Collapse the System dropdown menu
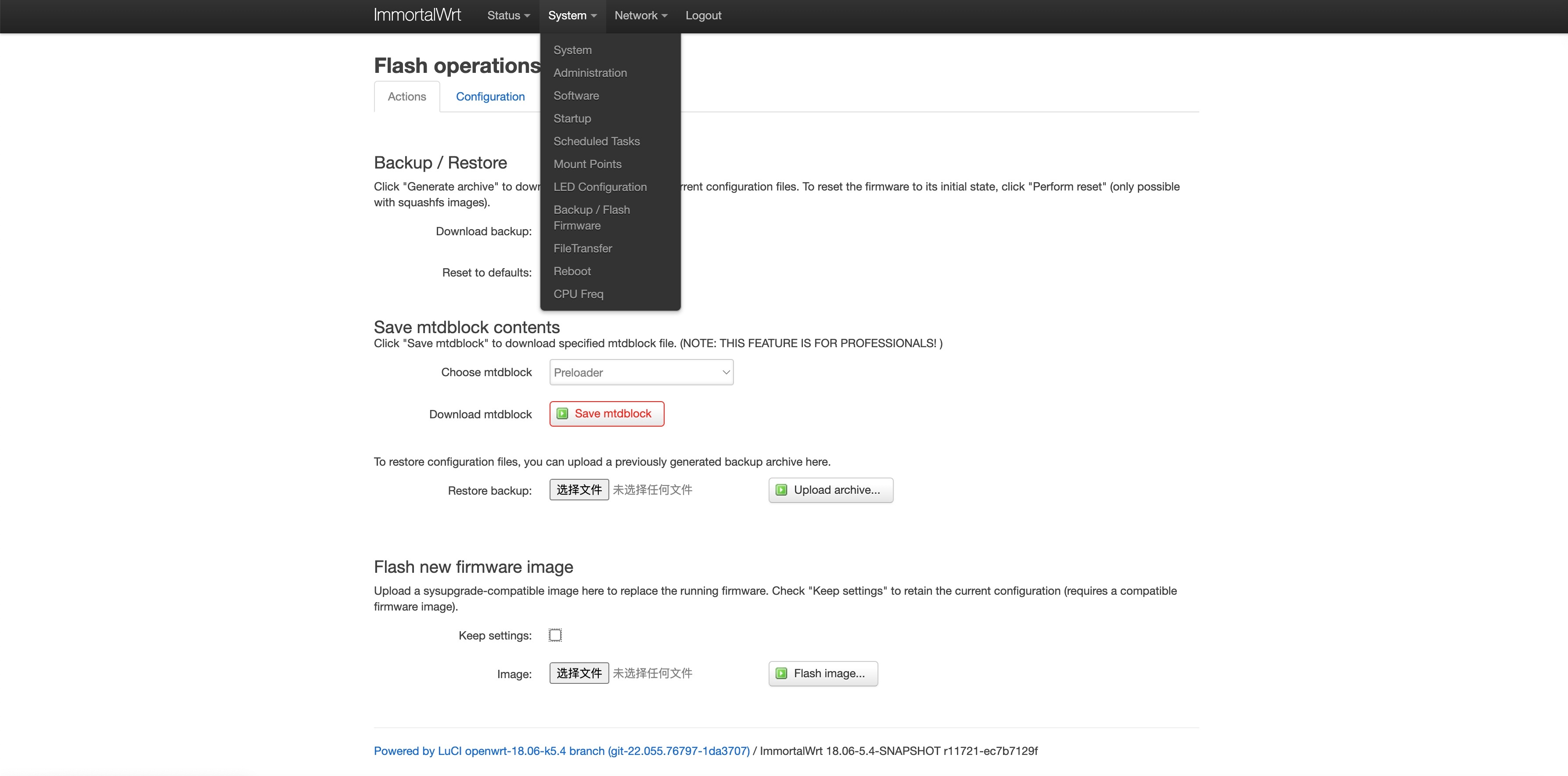Screen dimensions: 1568x776 click(x=572, y=16)
